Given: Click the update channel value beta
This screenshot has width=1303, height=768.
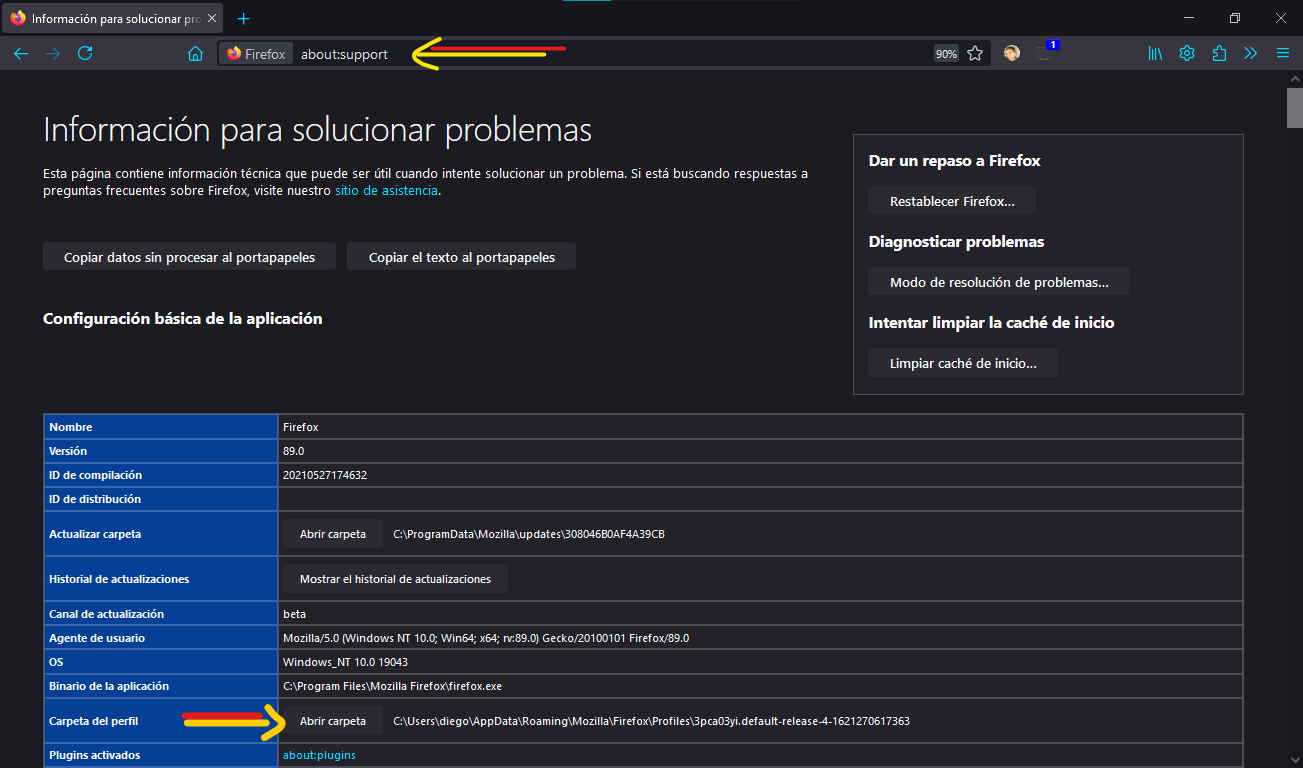Looking at the screenshot, I should 295,614.
